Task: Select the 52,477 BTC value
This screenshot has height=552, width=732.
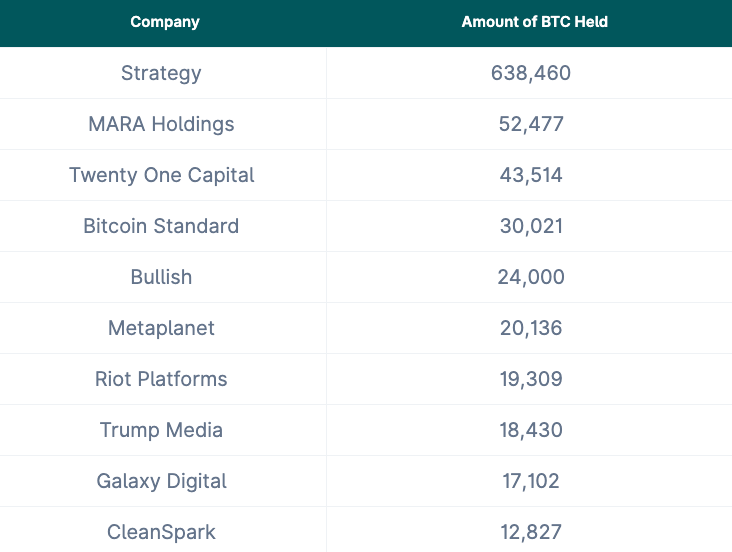Action: [x=531, y=124]
